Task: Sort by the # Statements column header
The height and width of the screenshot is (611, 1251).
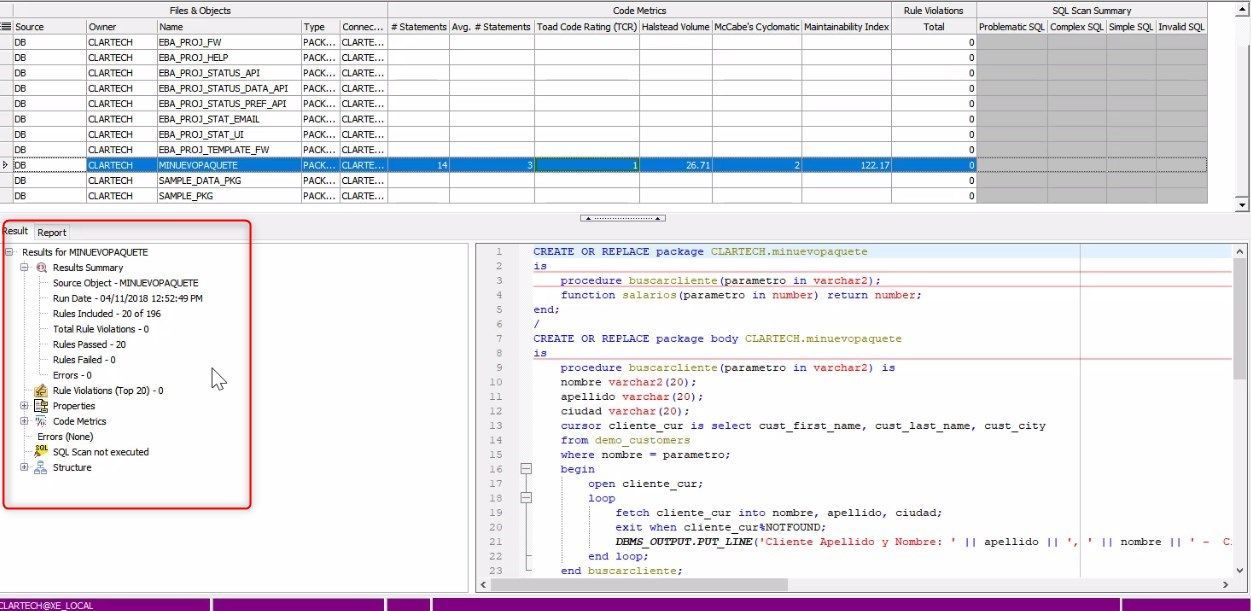Action: click(x=418, y=27)
